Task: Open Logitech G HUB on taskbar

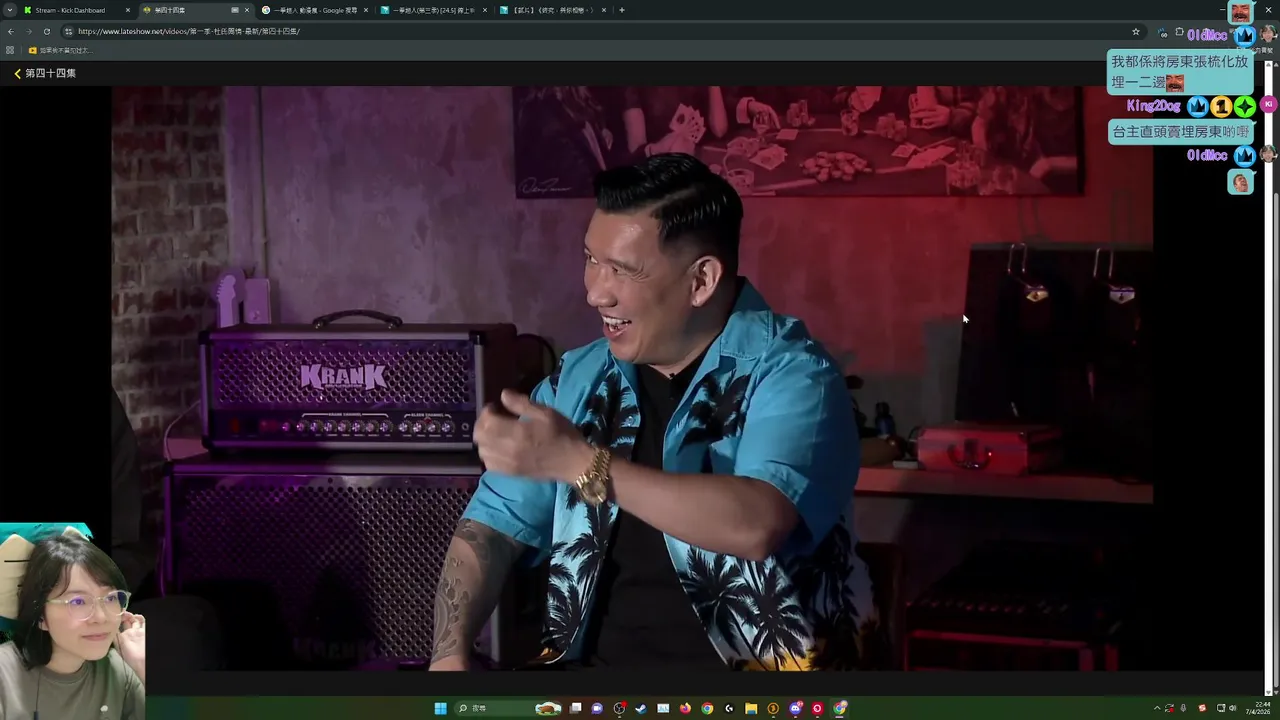Action: pos(729,708)
